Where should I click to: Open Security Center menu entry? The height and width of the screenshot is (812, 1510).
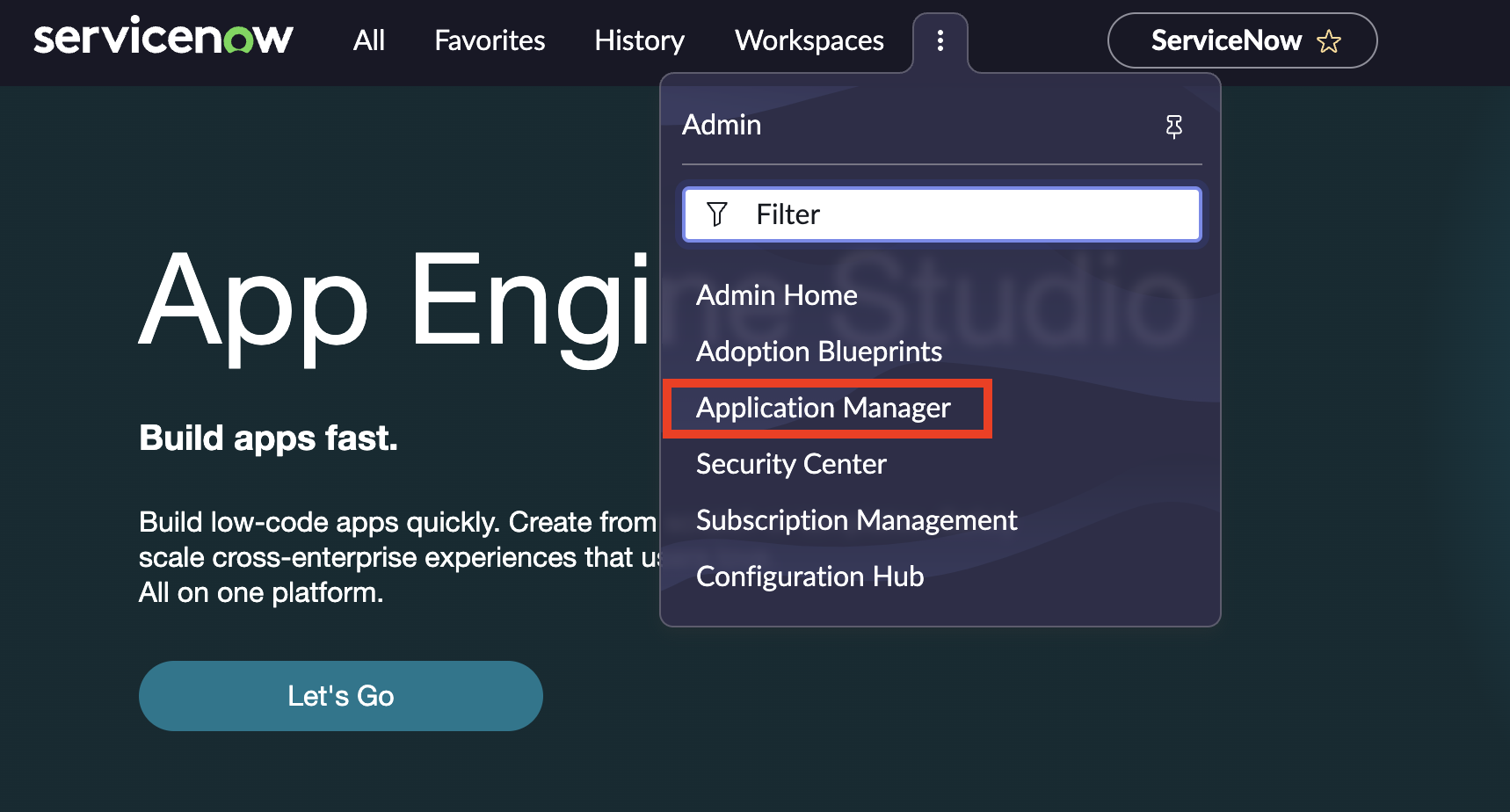(791, 464)
